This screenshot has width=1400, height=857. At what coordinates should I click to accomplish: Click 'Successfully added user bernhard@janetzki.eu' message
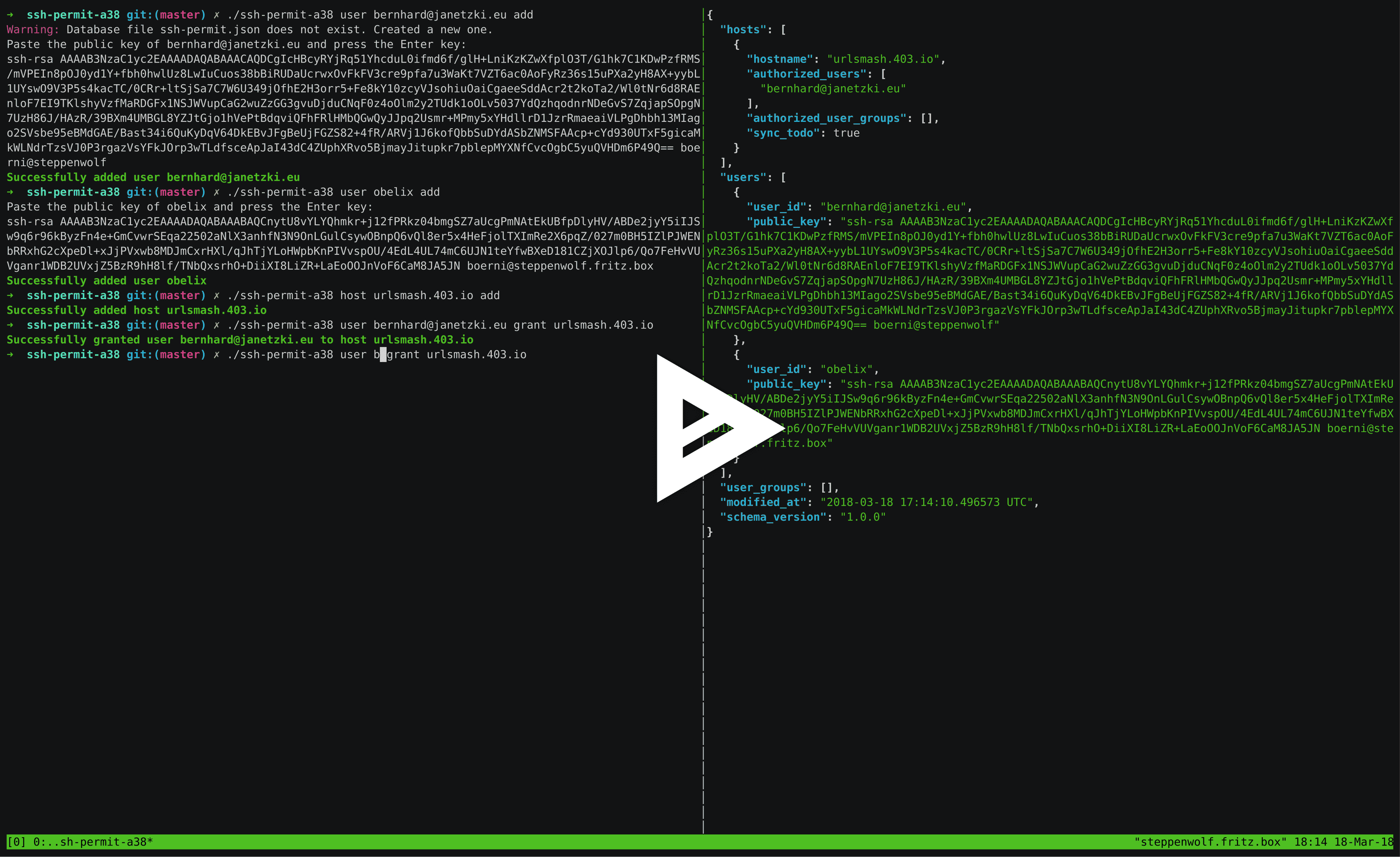154,177
